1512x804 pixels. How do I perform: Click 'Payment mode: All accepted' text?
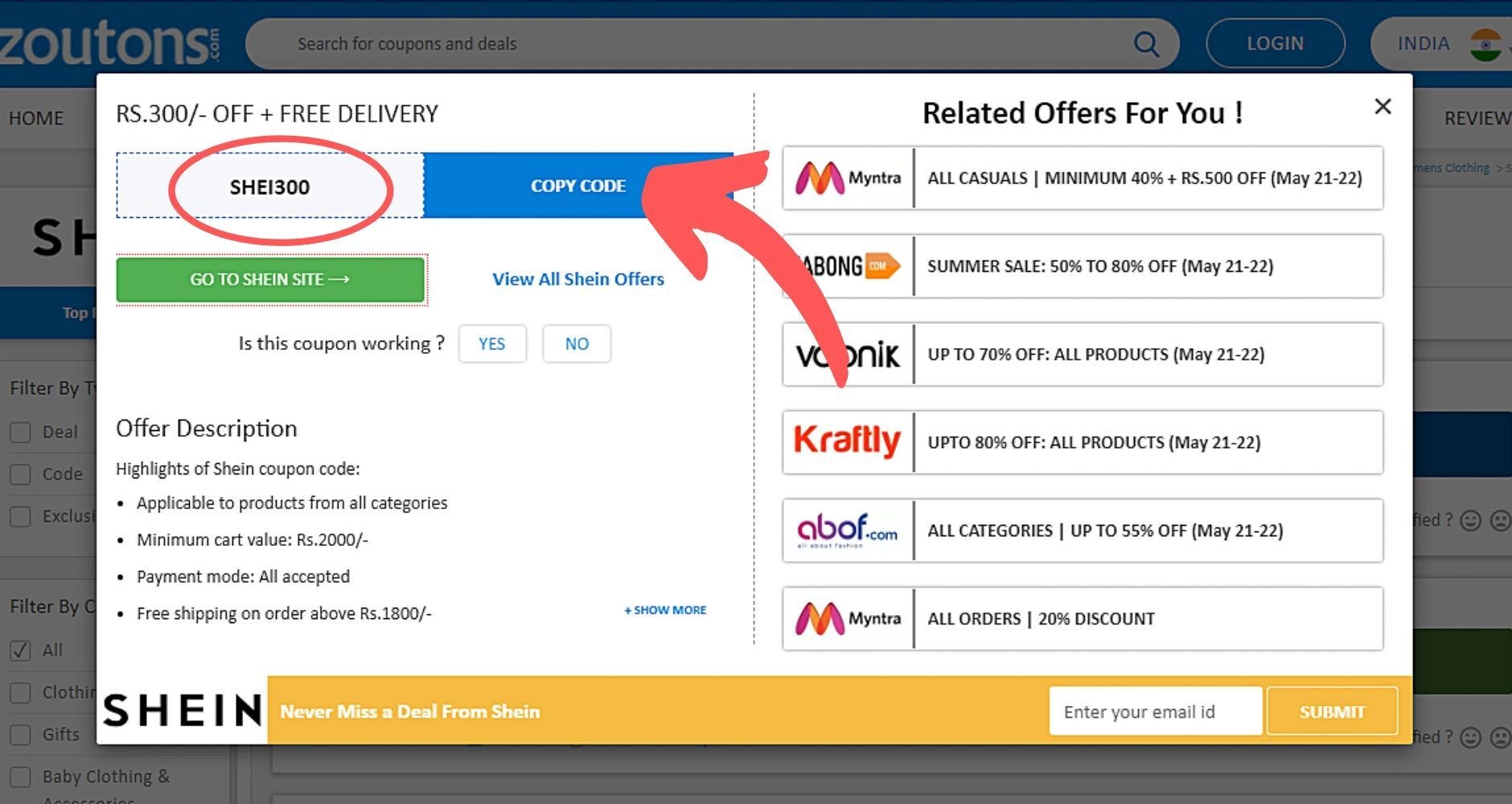243,576
